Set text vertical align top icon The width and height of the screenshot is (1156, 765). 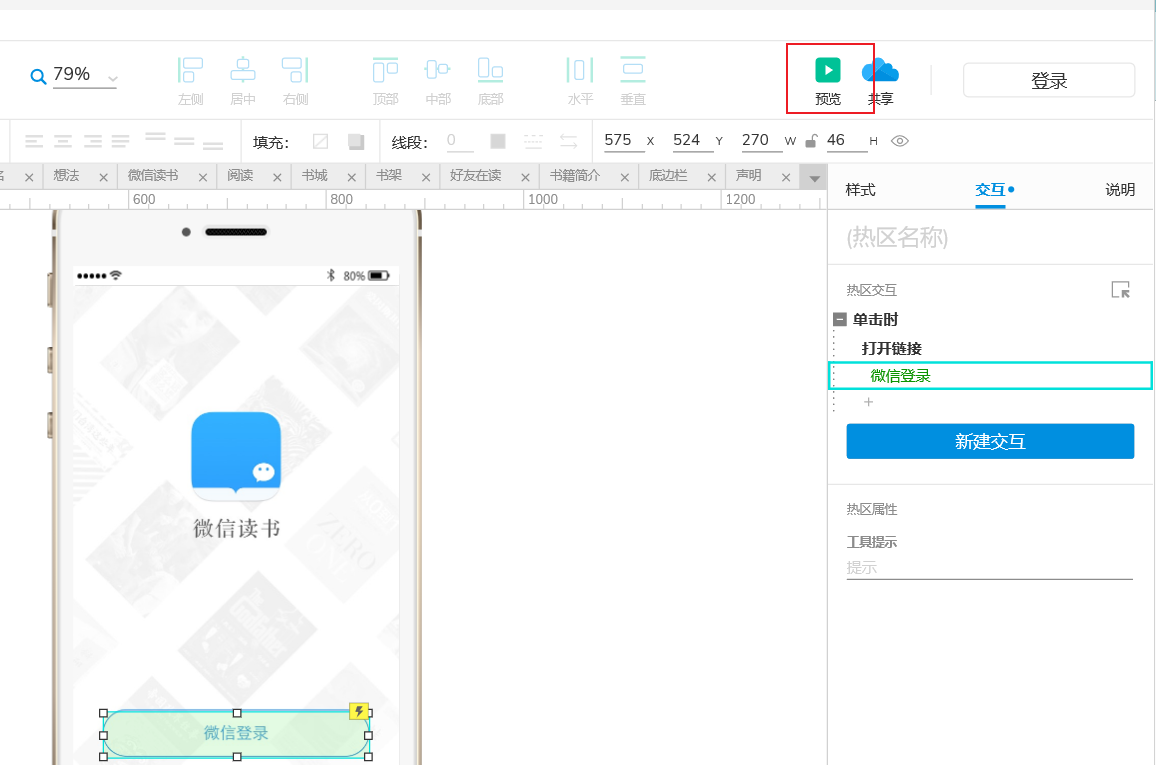(x=156, y=137)
